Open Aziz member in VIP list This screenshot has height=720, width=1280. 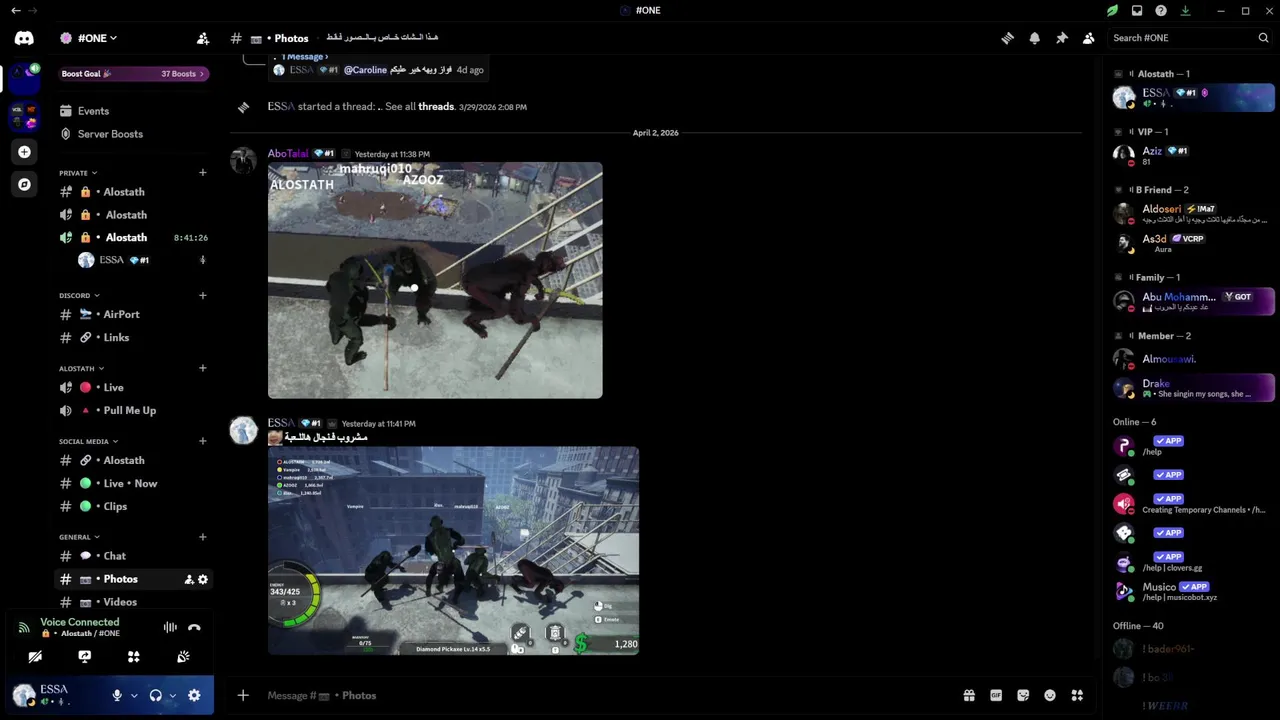pos(1194,155)
